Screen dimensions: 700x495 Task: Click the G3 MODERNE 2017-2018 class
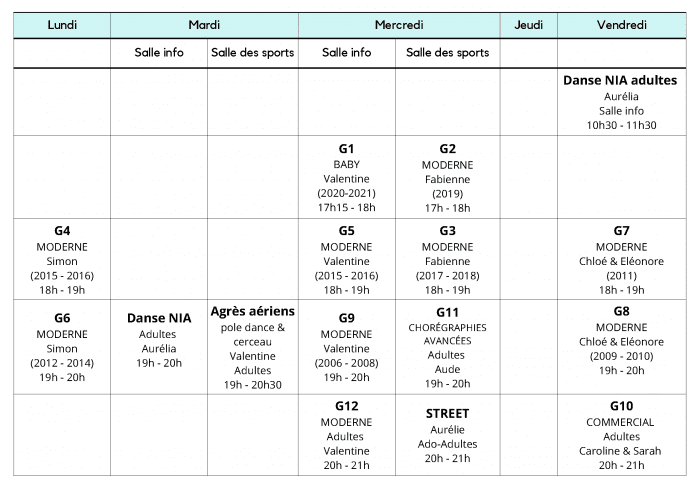coord(447,258)
